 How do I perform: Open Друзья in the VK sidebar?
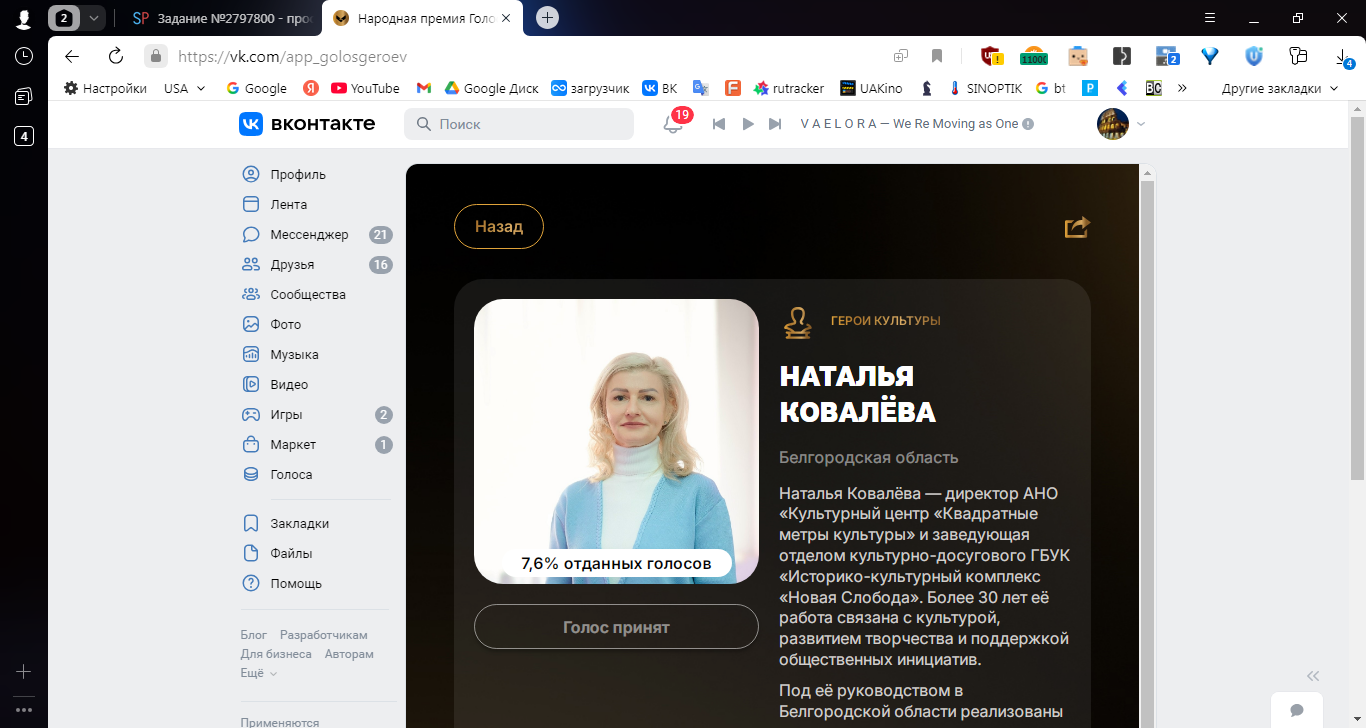click(292, 265)
